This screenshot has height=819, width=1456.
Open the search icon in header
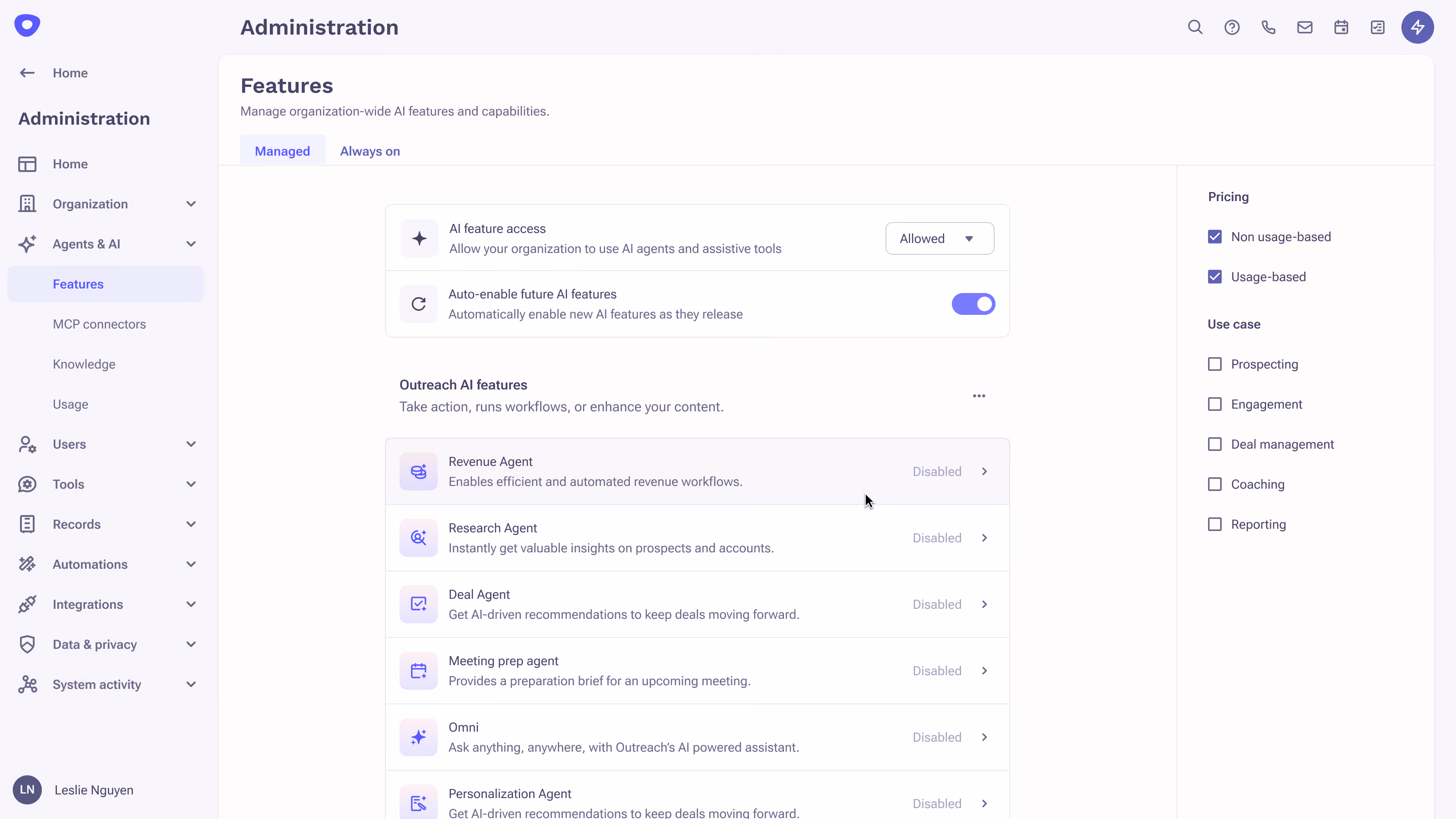click(1195, 27)
